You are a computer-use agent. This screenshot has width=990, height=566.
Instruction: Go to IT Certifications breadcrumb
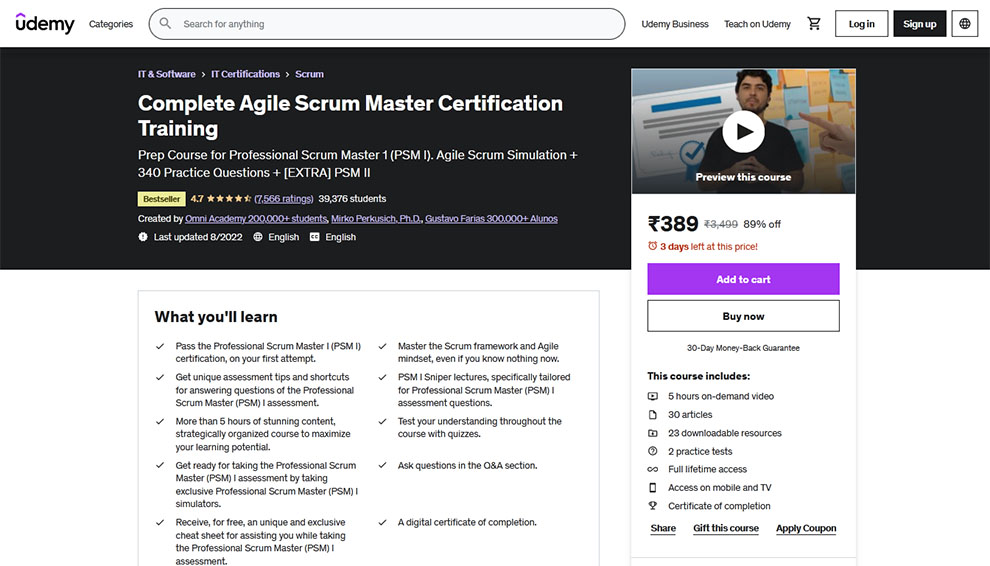(246, 74)
